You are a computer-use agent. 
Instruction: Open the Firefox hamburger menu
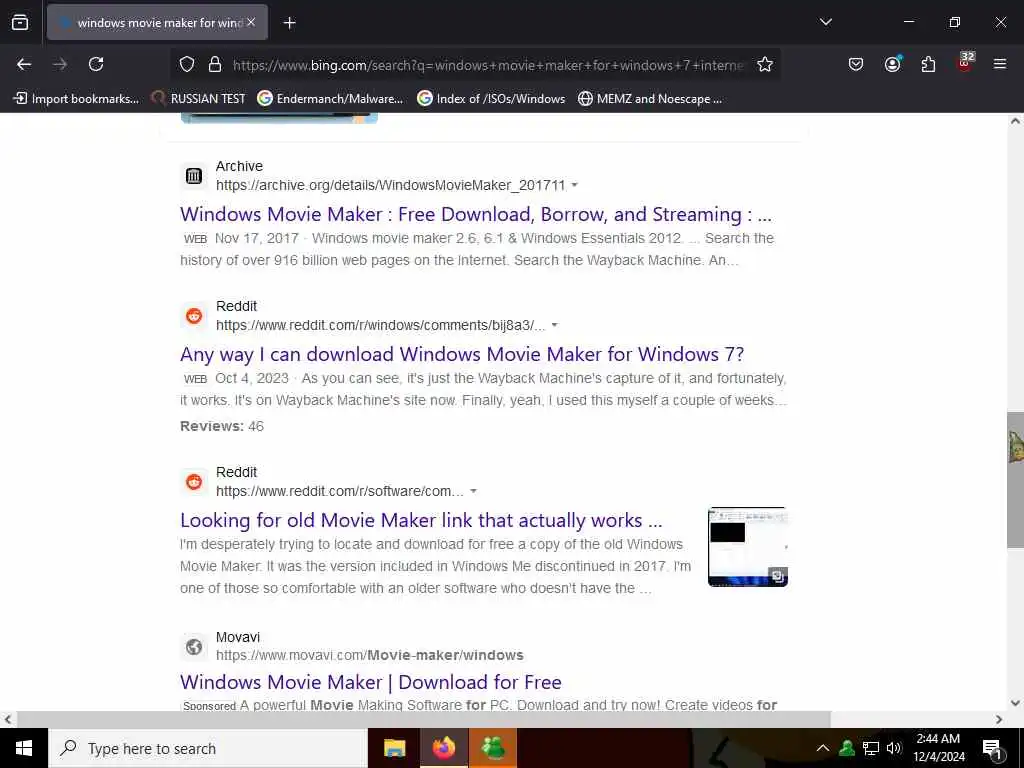(1000, 64)
